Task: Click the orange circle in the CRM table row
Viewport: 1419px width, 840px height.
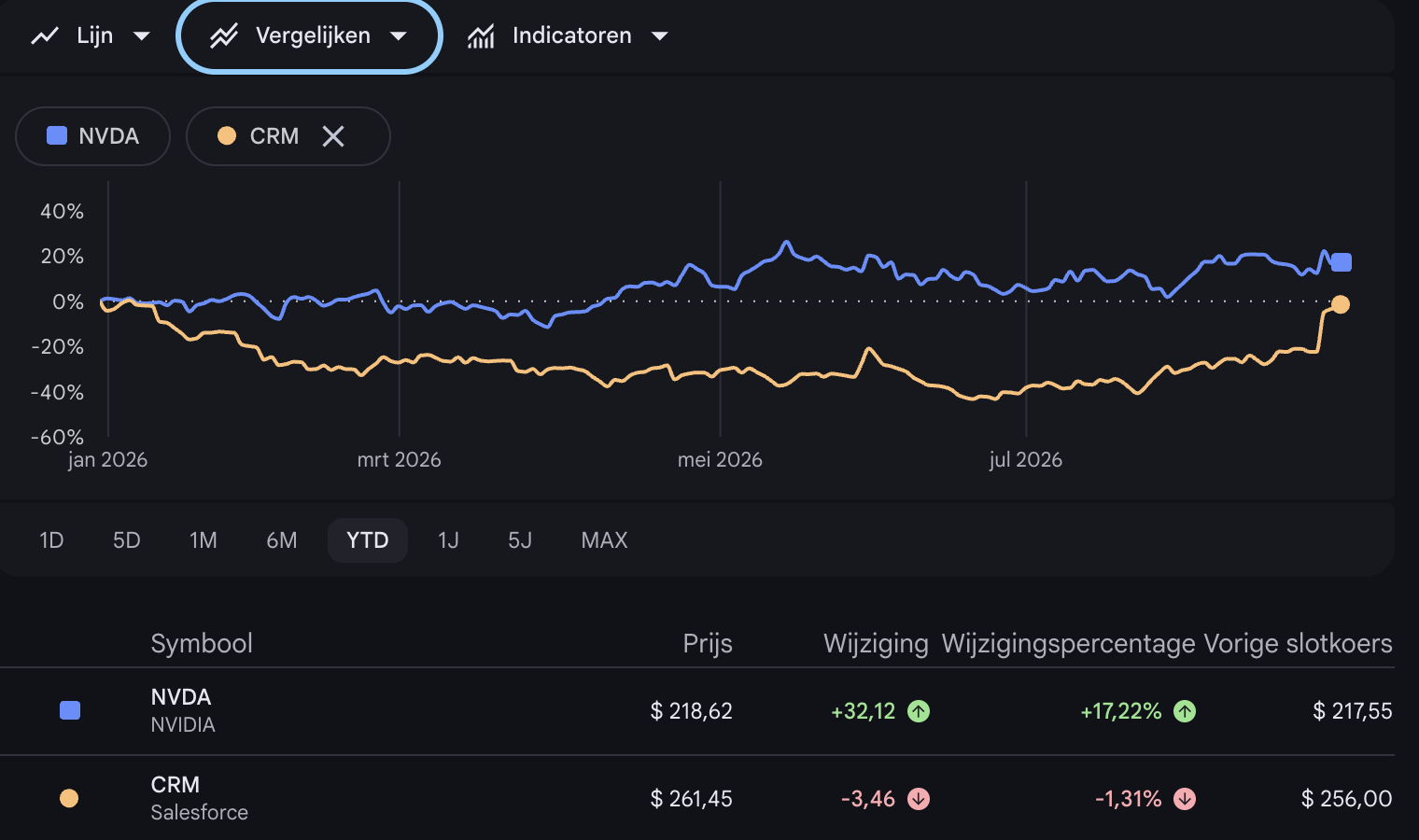Action: 69,799
